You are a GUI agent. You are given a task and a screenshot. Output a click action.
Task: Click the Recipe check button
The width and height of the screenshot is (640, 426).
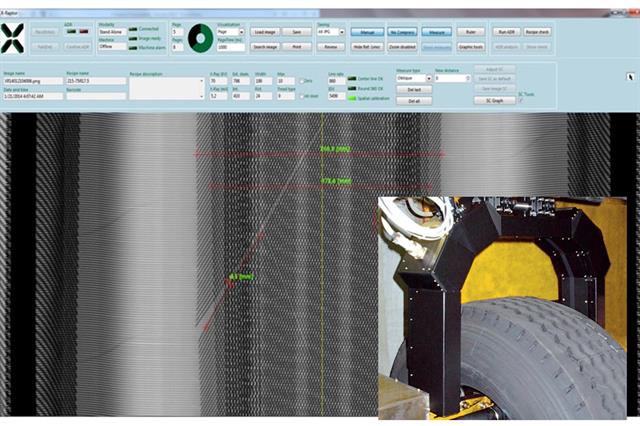(x=538, y=32)
